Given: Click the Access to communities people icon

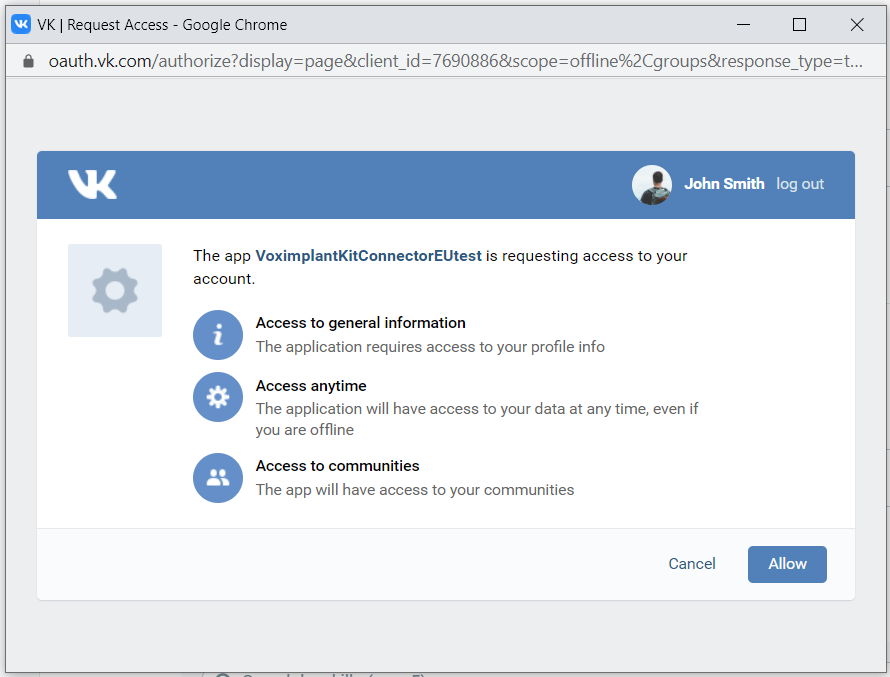Looking at the screenshot, I should click(218, 477).
